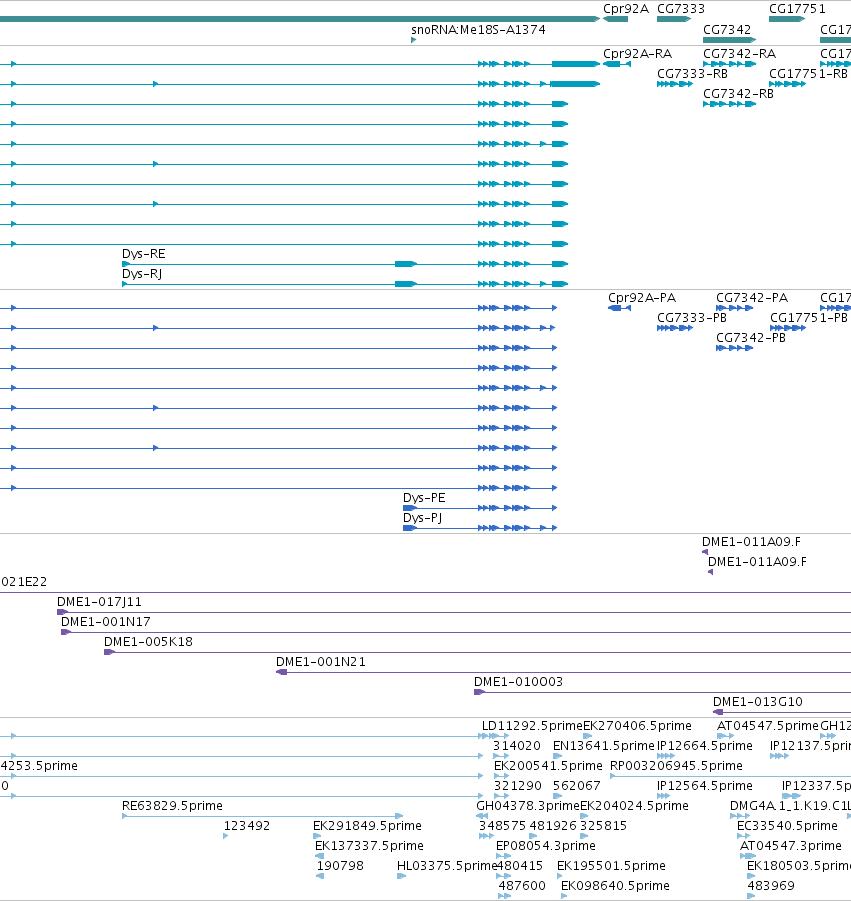Select the 348575 EST label
851x901 pixels.
pyautogui.click(x=503, y=826)
